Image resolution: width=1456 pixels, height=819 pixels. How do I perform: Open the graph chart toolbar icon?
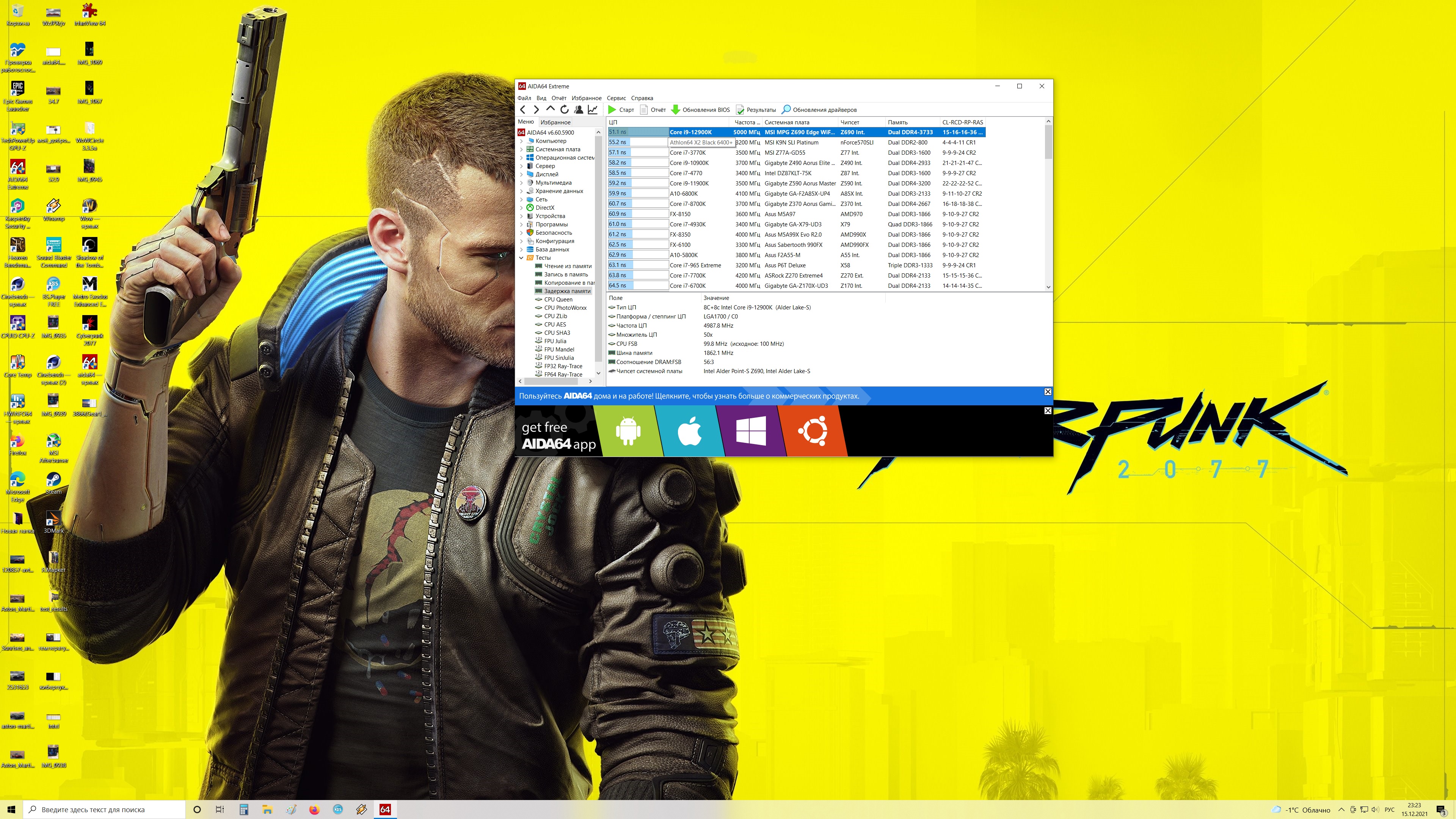click(592, 110)
